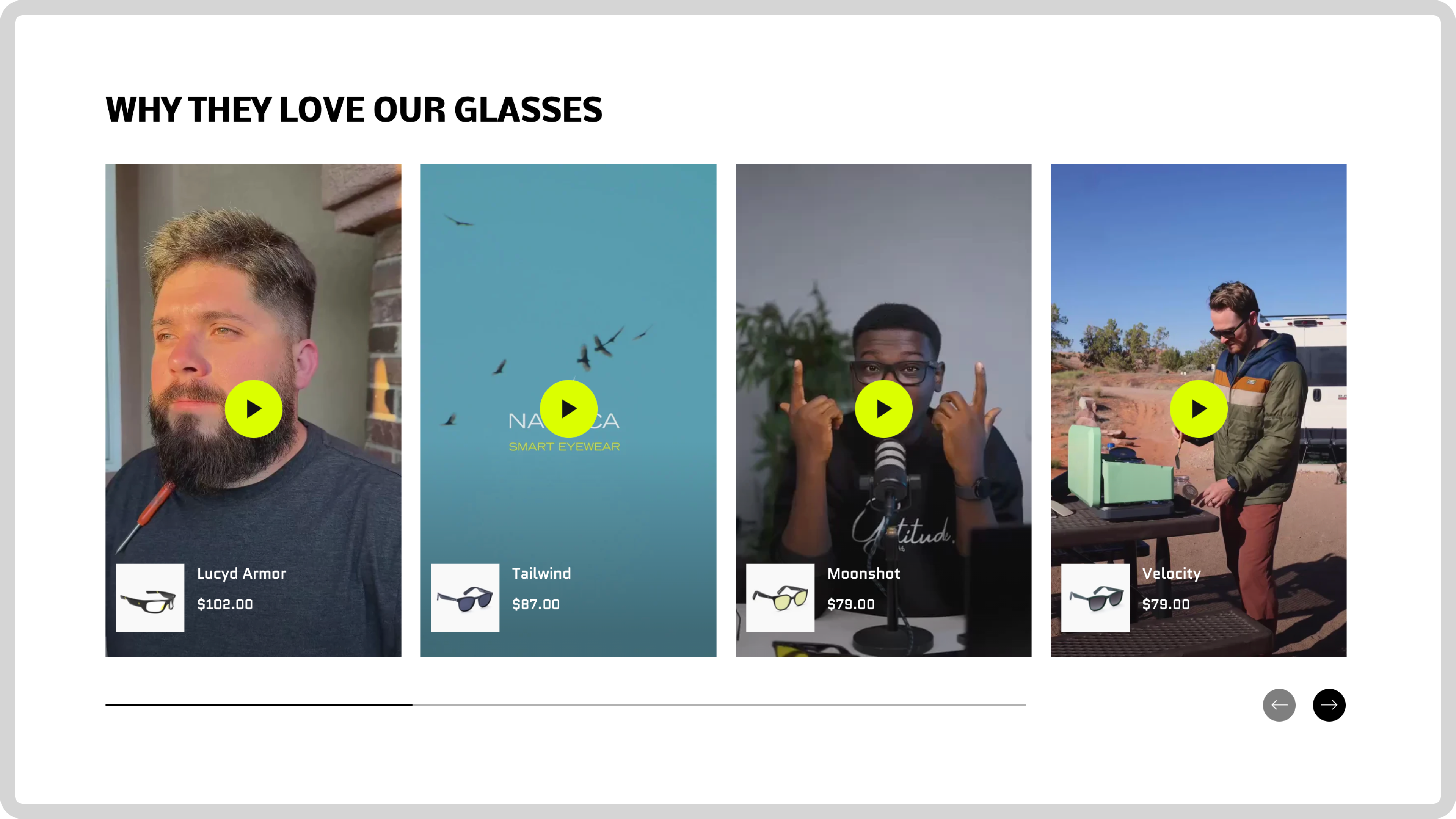Play the Tailwind video
Screen dimensions: 1456x819
point(568,409)
